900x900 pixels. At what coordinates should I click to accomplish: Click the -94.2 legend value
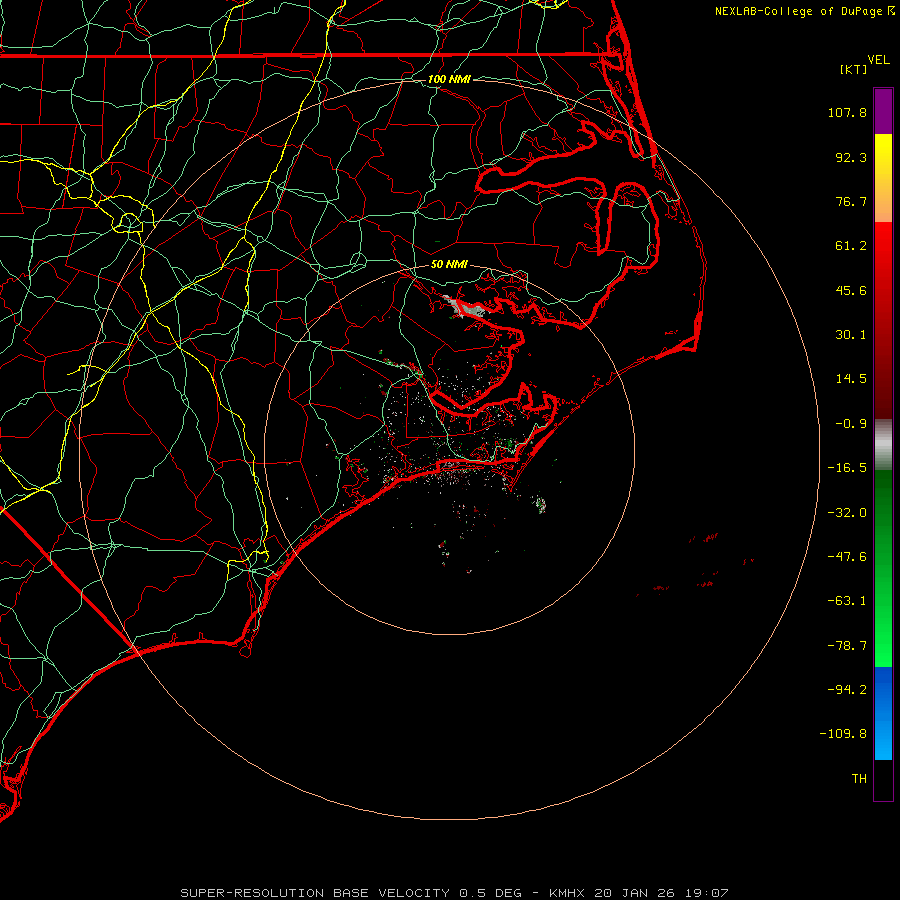tap(847, 689)
